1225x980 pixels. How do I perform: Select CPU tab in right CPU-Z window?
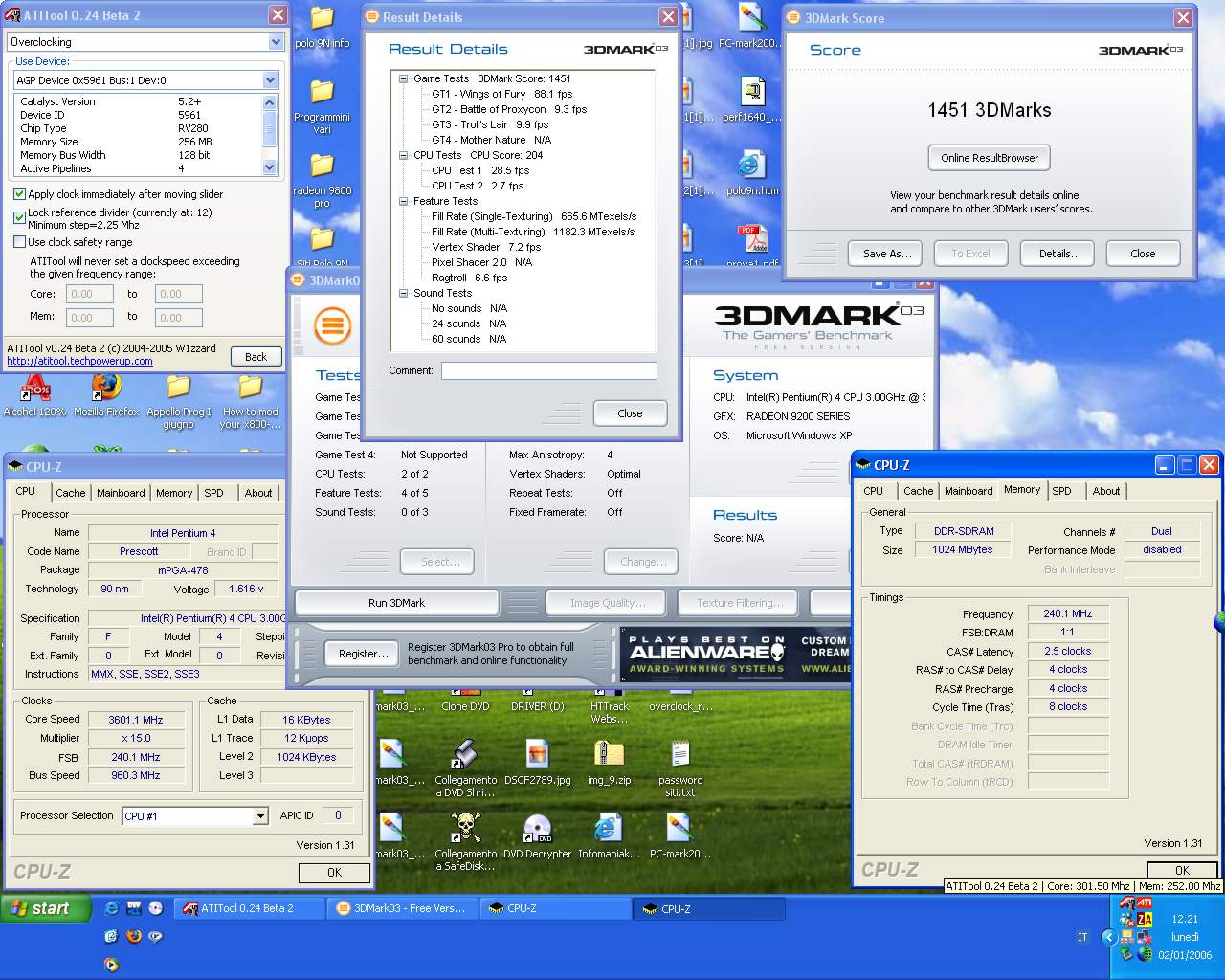(x=873, y=491)
